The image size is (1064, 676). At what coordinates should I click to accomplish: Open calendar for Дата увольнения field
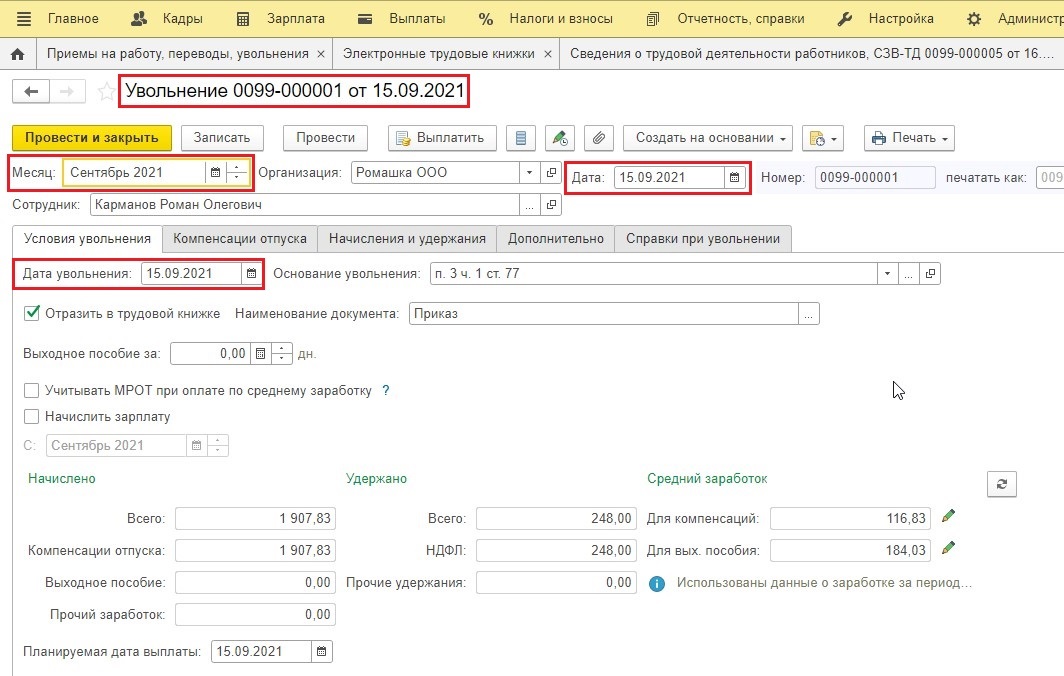click(x=251, y=274)
